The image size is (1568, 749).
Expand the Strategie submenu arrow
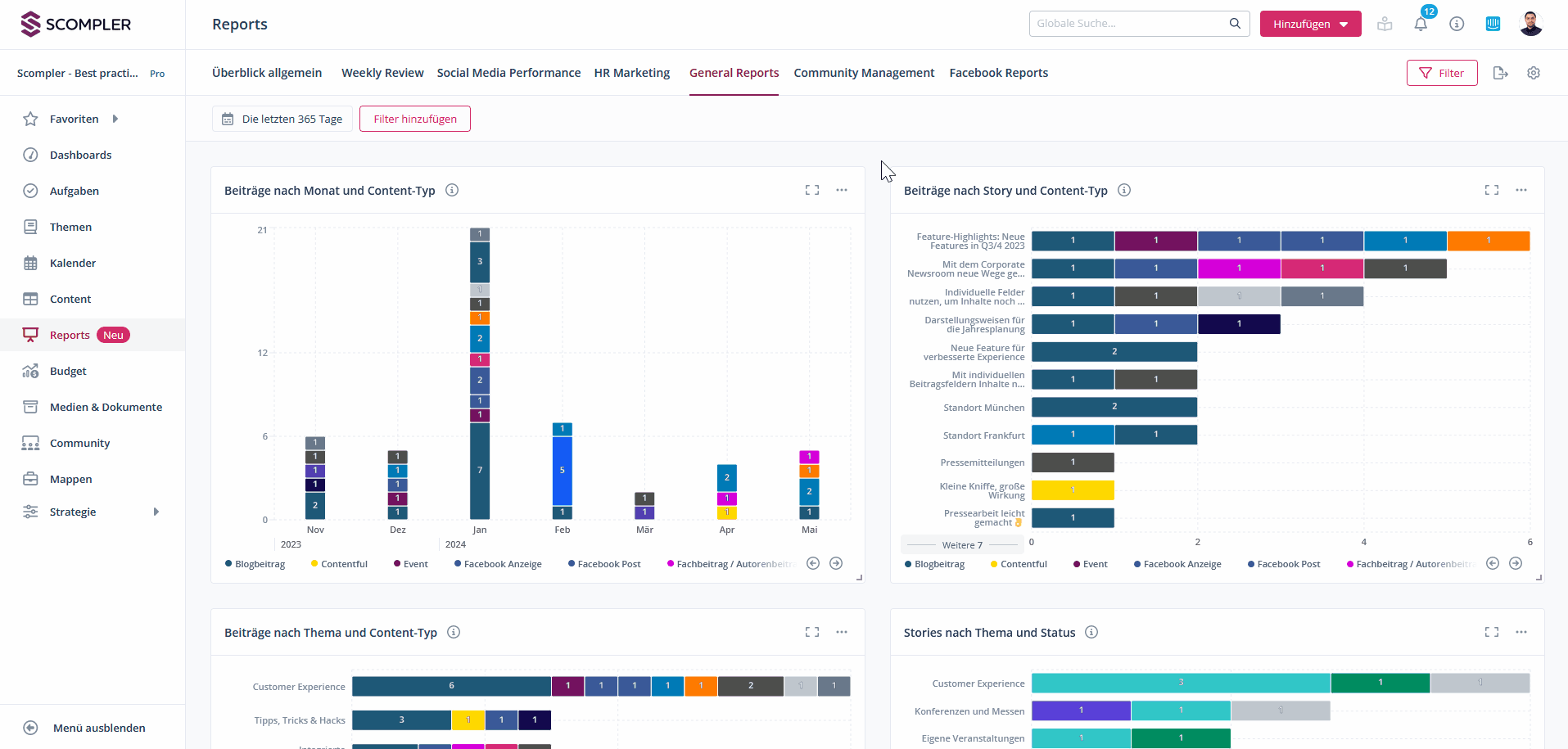(x=156, y=512)
